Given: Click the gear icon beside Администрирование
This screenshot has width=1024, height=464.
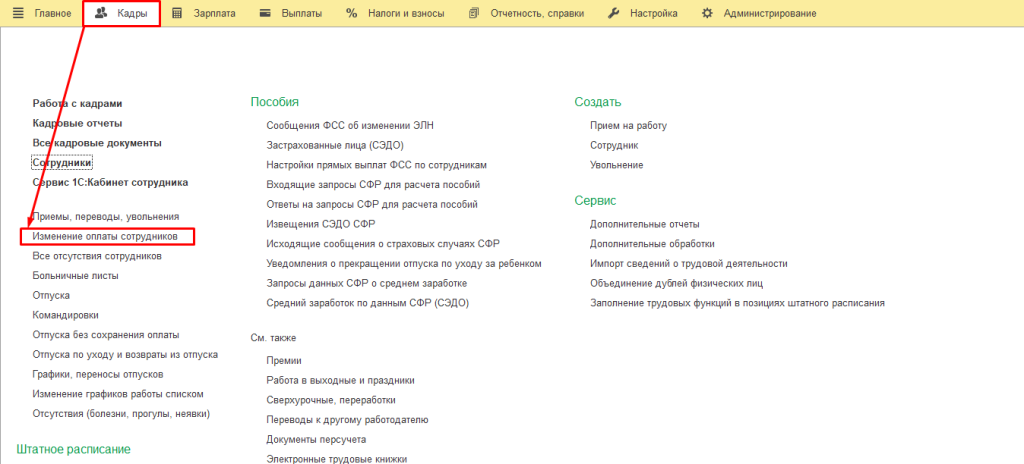Looking at the screenshot, I should pyautogui.click(x=707, y=13).
